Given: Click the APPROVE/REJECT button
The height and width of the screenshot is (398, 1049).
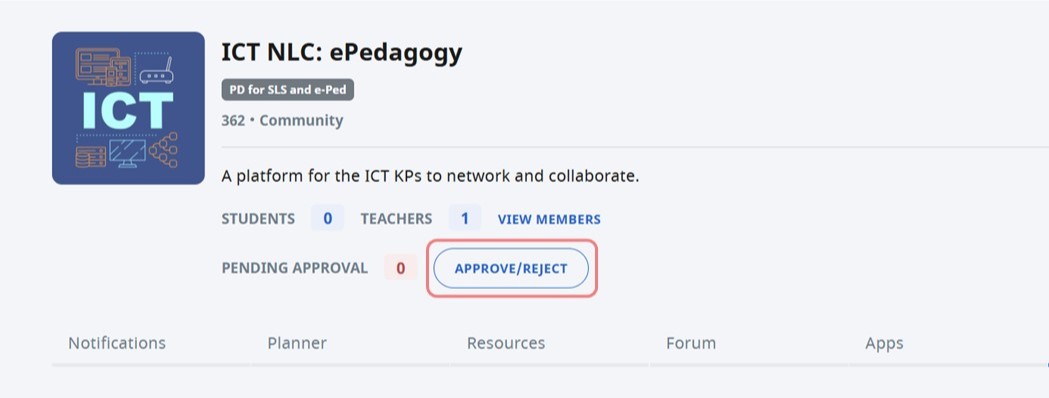Looking at the screenshot, I should click(511, 268).
